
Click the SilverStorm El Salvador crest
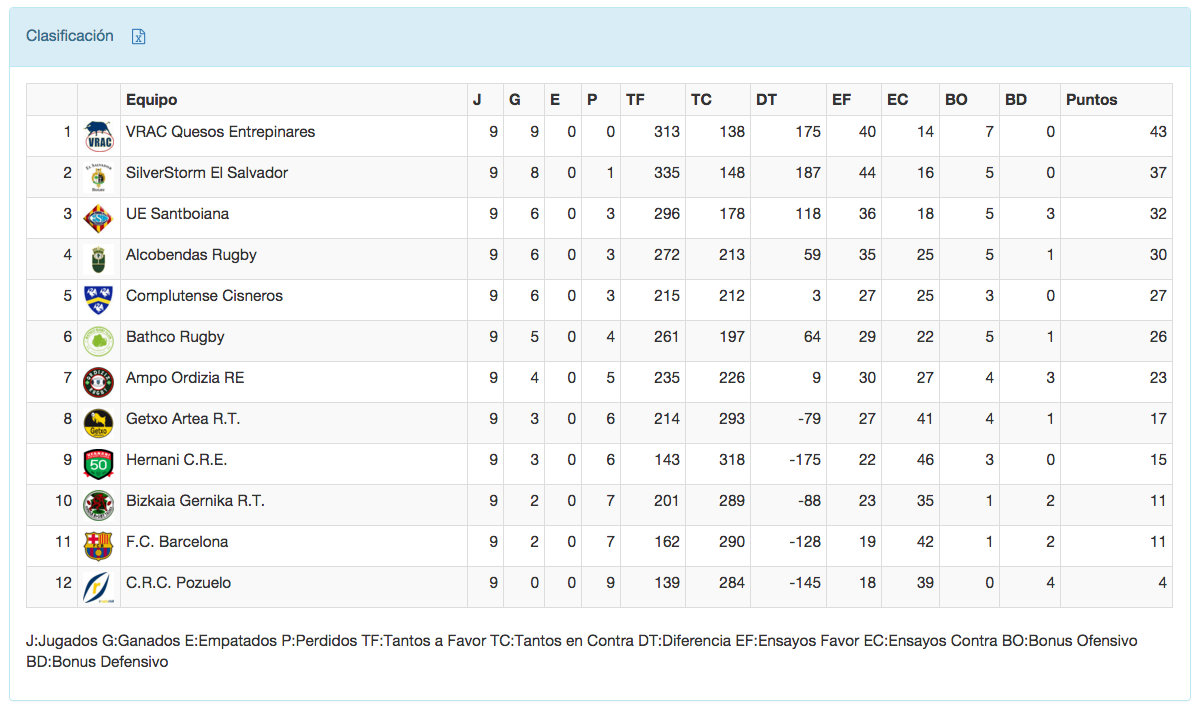(98, 174)
